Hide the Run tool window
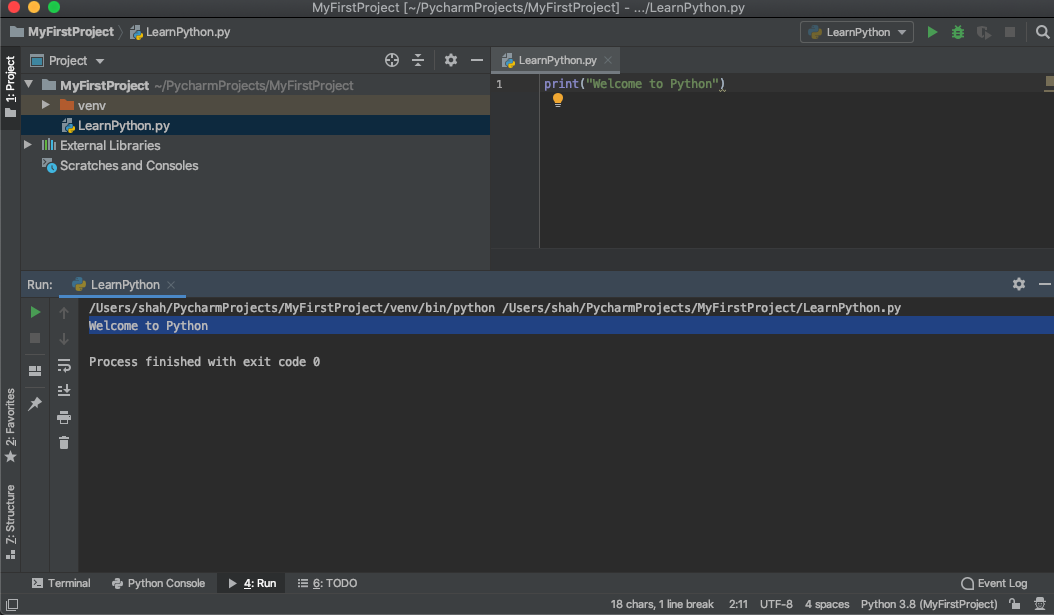Screen dimensions: 1054x615 (x=1045, y=284)
